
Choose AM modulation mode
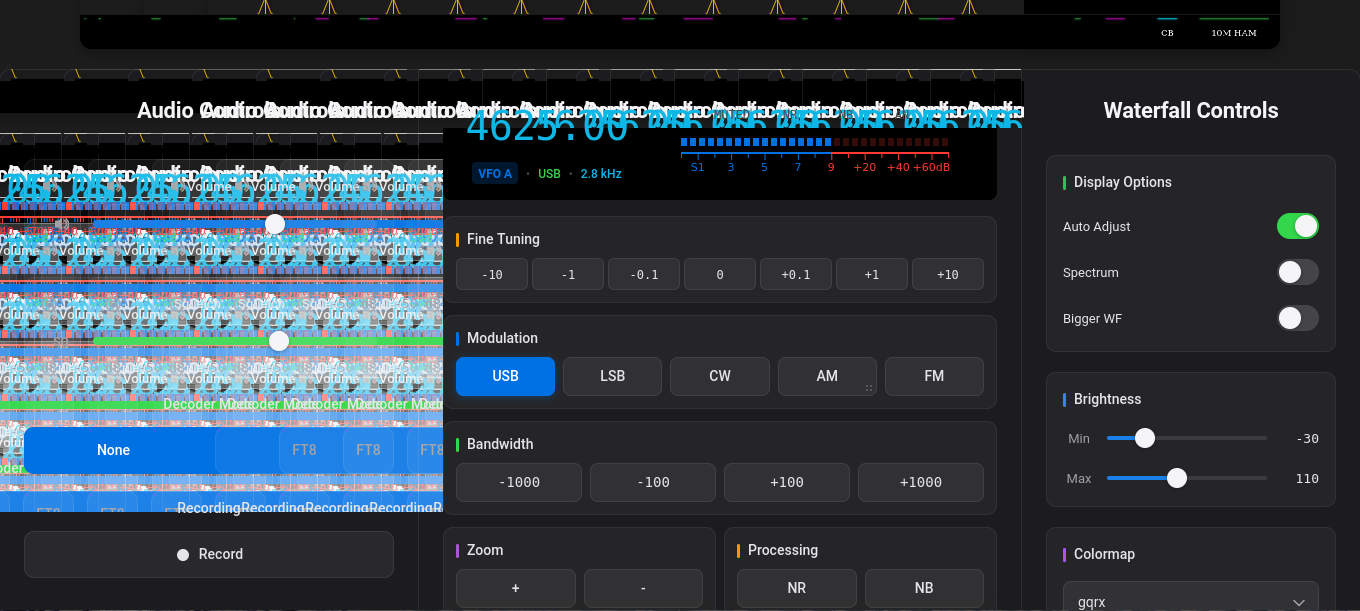[x=827, y=376]
